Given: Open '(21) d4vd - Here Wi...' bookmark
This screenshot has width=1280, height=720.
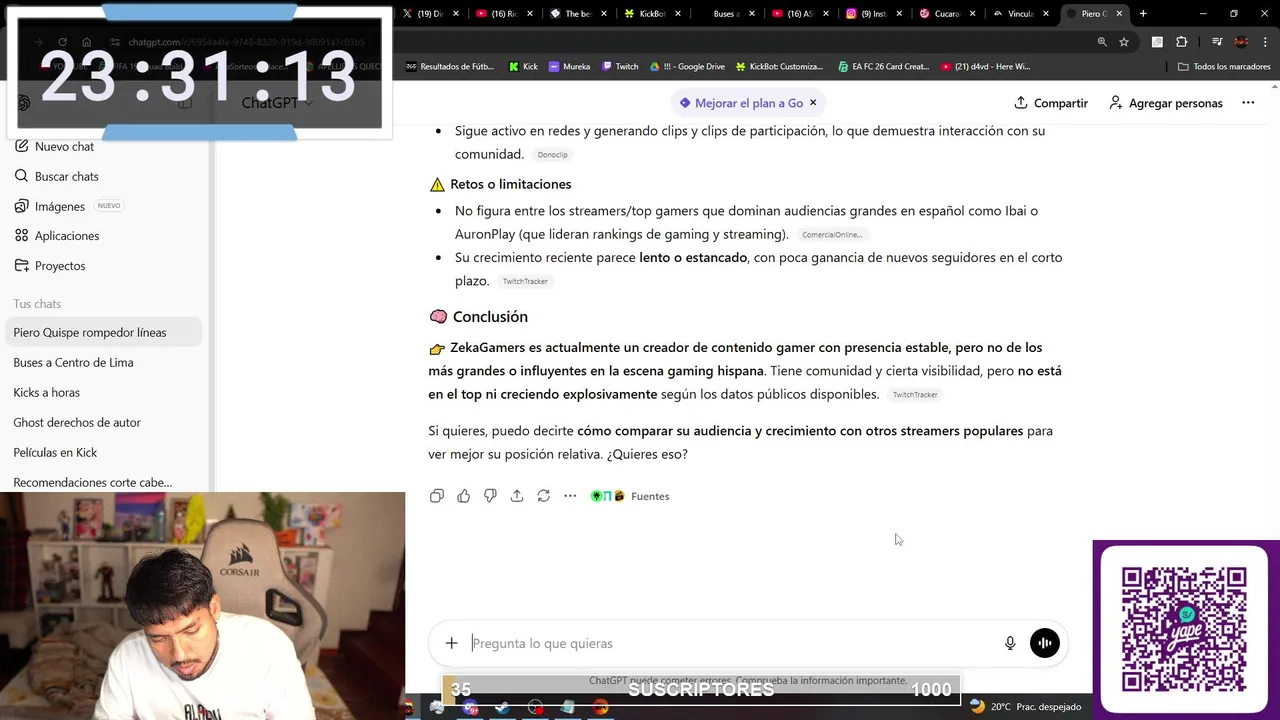Looking at the screenshot, I should [x=985, y=67].
